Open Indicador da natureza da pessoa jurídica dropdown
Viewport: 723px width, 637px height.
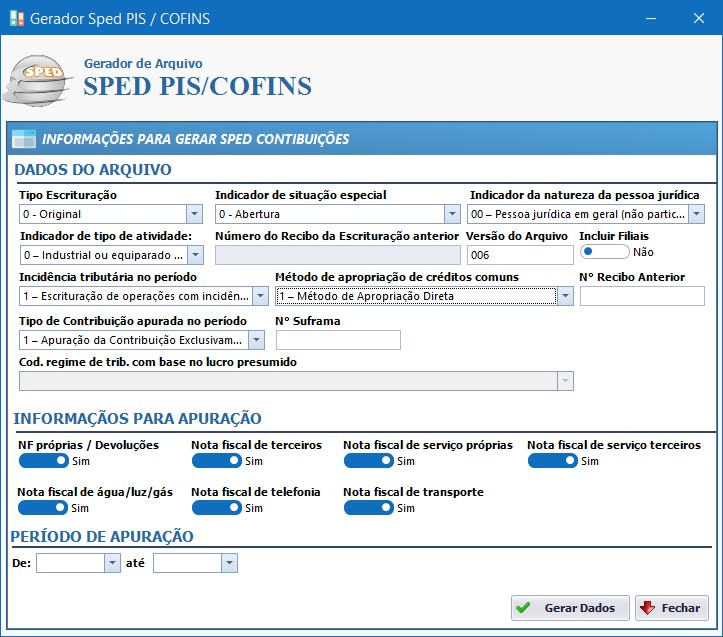tap(696, 214)
